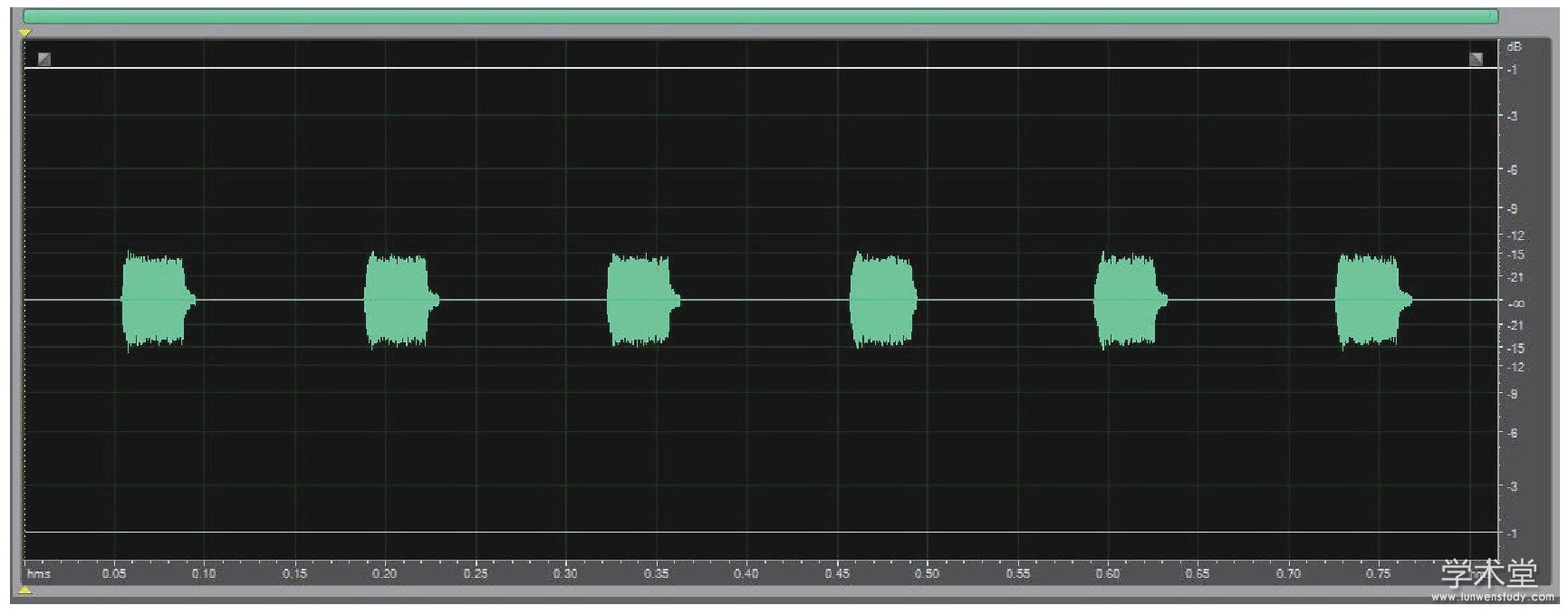Click the right corner handle icon beside the dB scale
This screenshot has width=1568, height=615.
pos(1476,59)
